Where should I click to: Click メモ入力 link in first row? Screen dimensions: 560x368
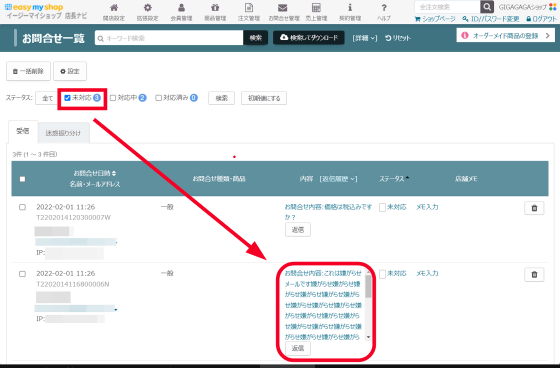427,207
